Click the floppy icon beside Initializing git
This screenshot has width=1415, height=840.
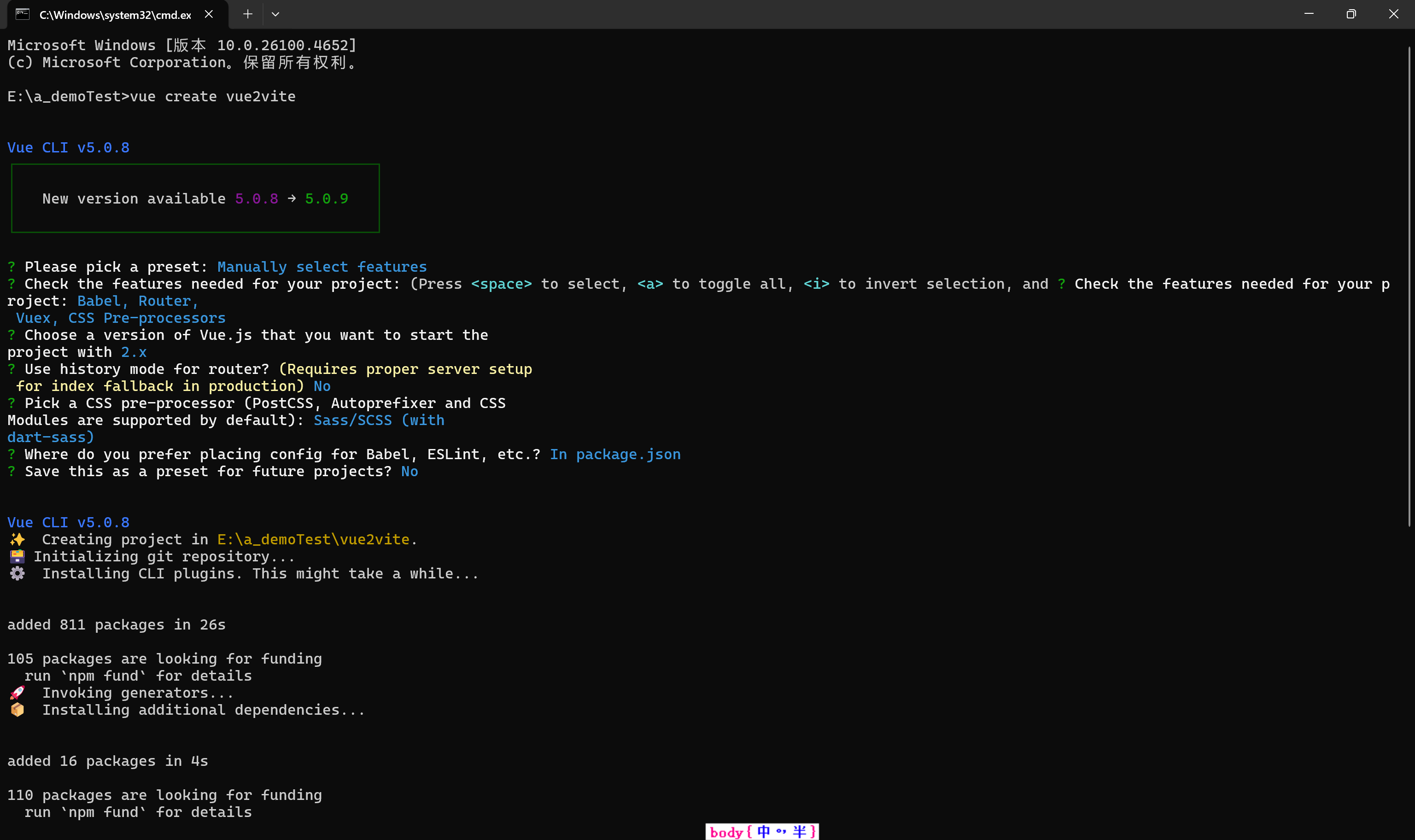coord(18,556)
